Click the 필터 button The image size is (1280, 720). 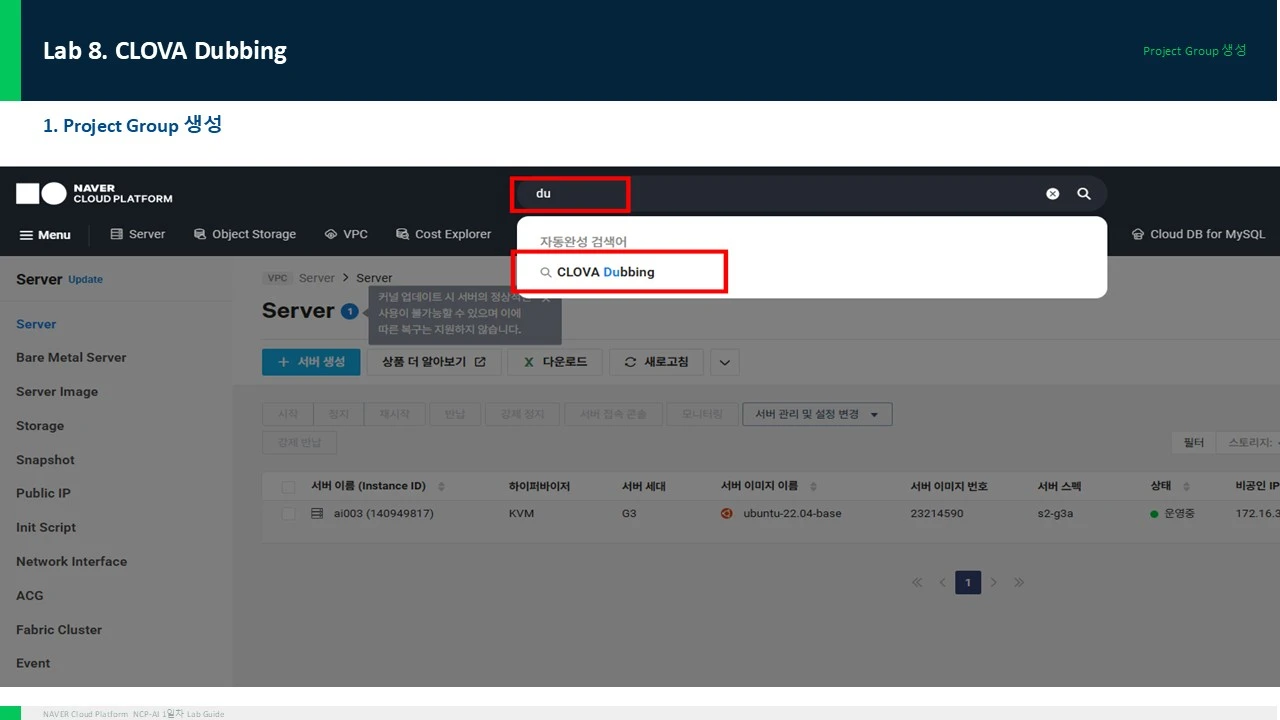point(1193,442)
